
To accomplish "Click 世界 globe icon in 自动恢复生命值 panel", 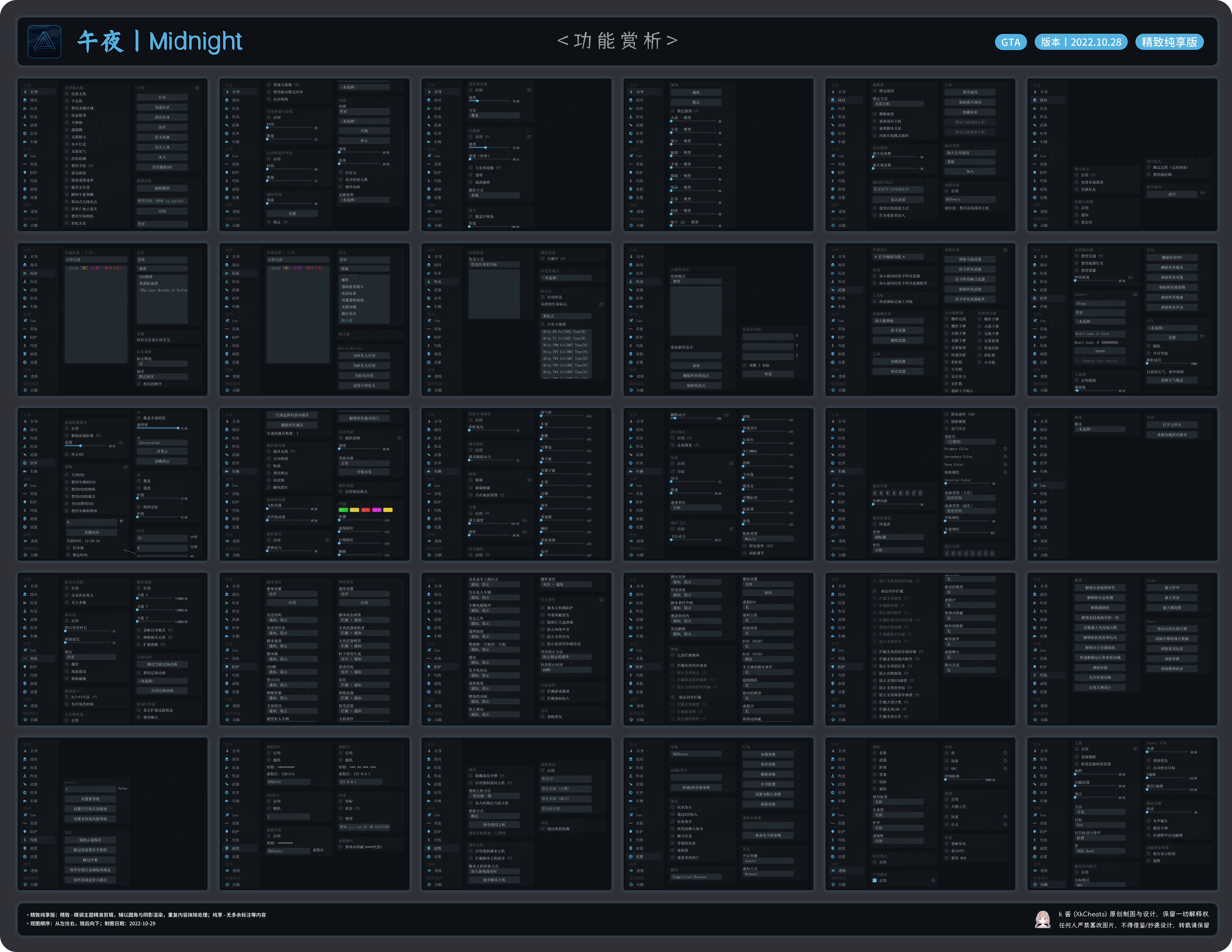I will click(x=227, y=134).
